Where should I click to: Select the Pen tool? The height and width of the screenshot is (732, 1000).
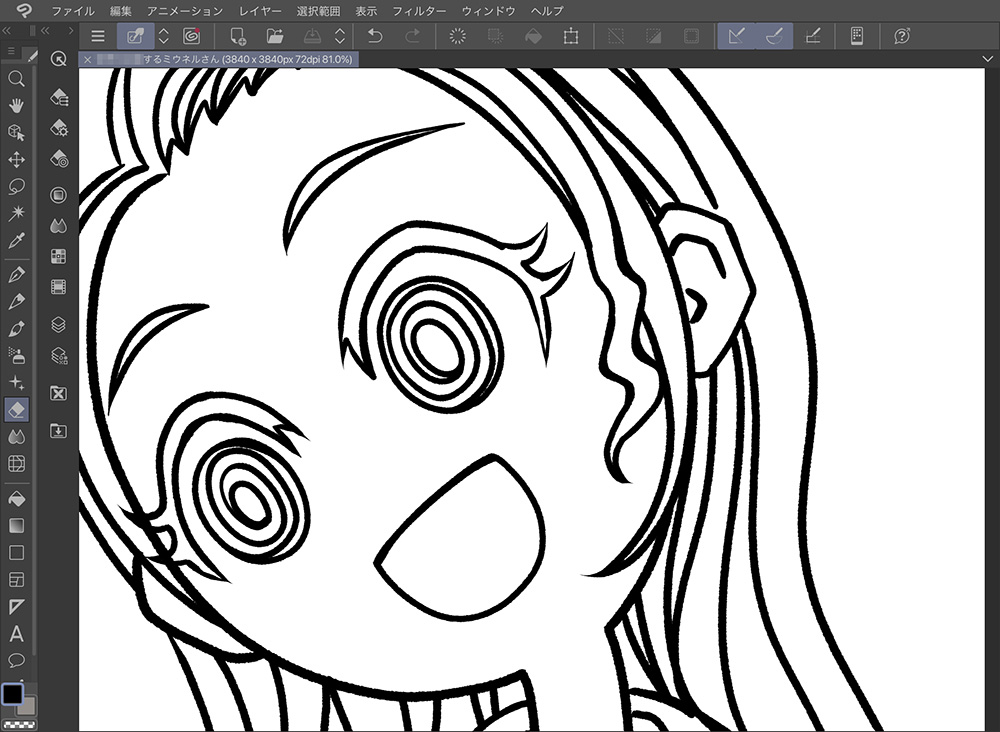tap(17, 274)
